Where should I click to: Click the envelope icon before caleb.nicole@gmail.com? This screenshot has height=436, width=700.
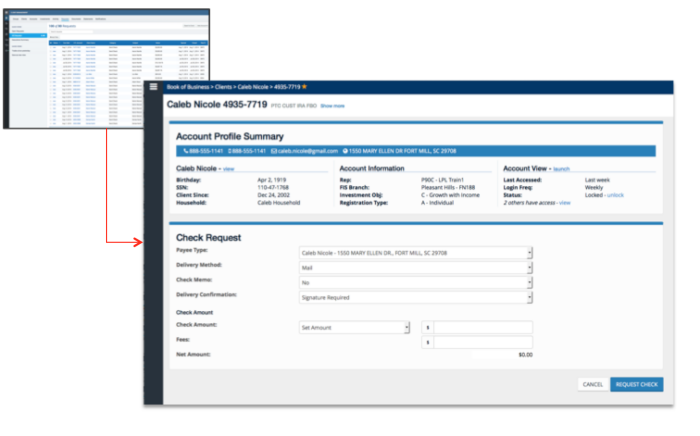pyautogui.click(x=274, y=151)
